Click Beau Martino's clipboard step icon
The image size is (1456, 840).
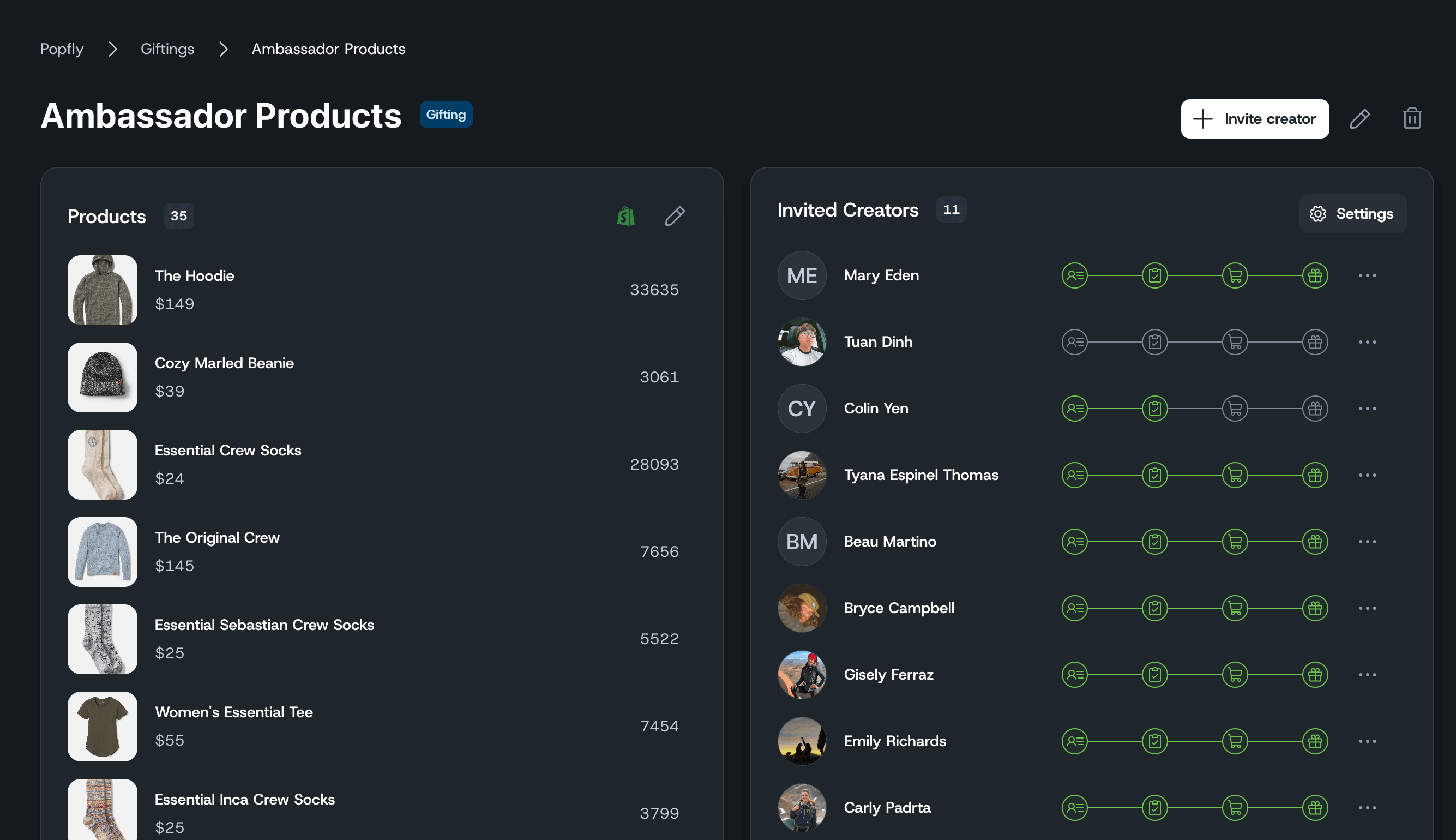pos(1154,542)
